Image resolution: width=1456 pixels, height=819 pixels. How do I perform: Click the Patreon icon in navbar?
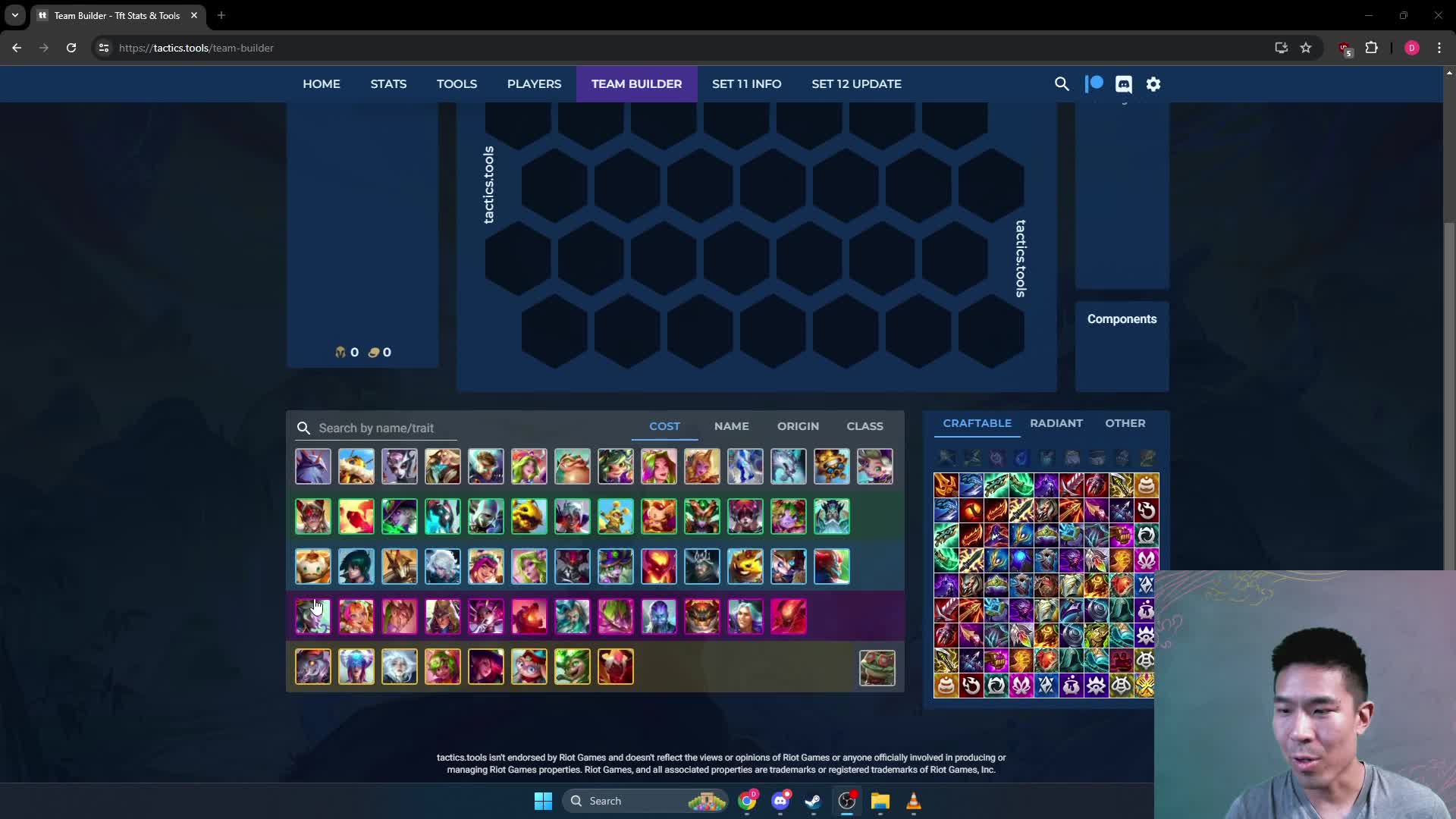(x=1094, y=84)
